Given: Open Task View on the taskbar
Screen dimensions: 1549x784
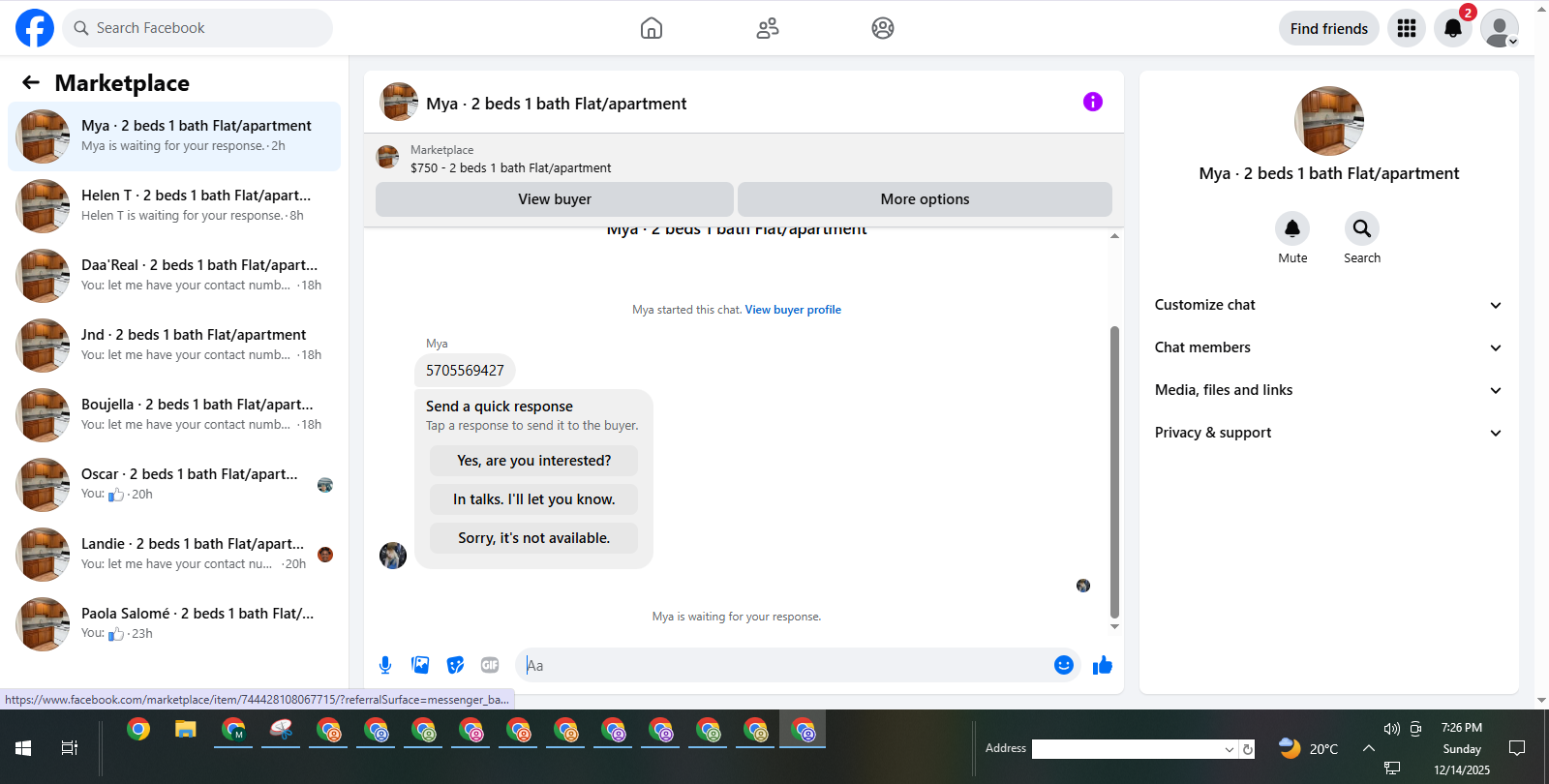Looking at the screenshot, I should point(70,747).
